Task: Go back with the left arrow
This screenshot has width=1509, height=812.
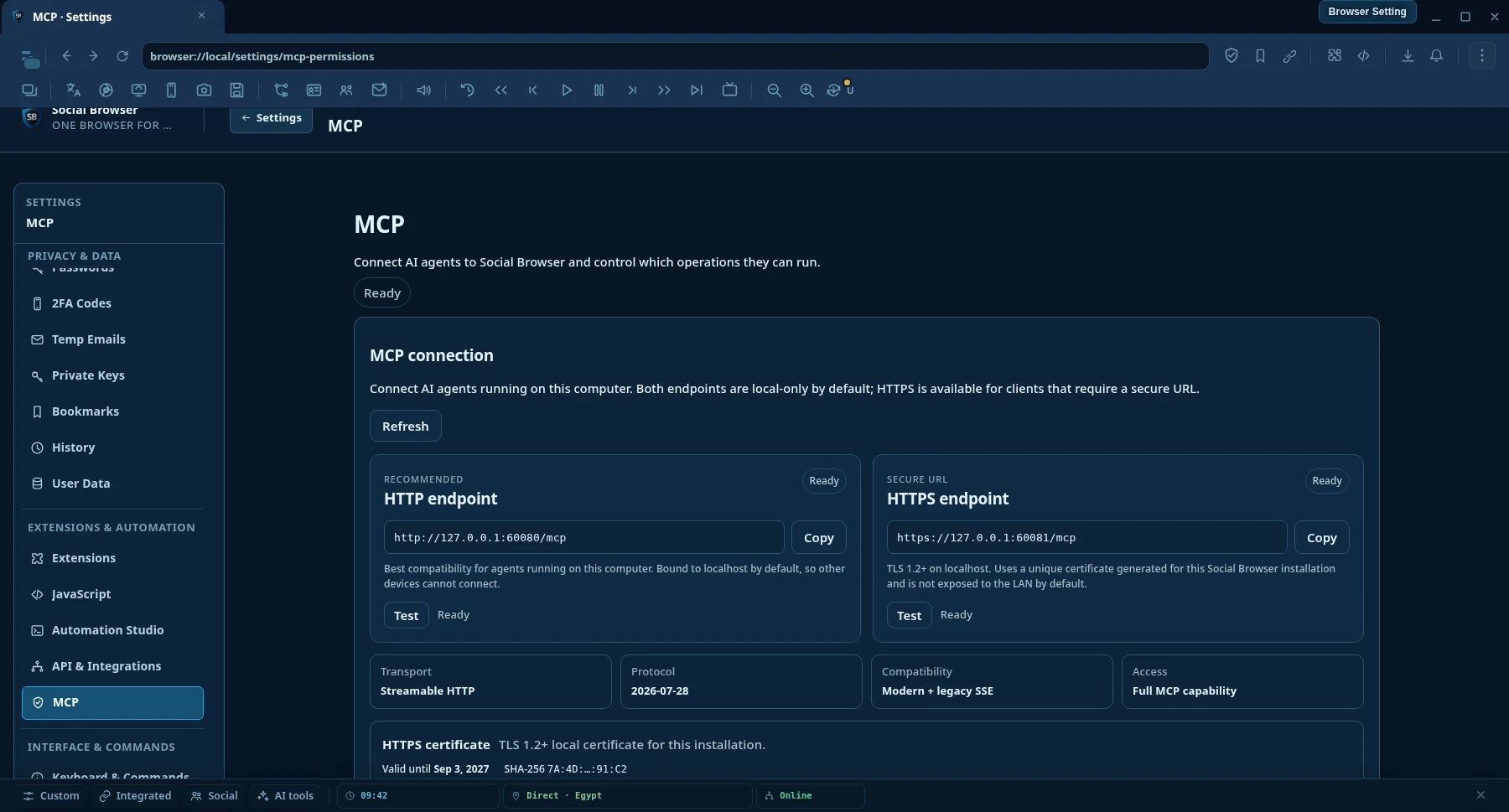Action: tap(66, 56)
